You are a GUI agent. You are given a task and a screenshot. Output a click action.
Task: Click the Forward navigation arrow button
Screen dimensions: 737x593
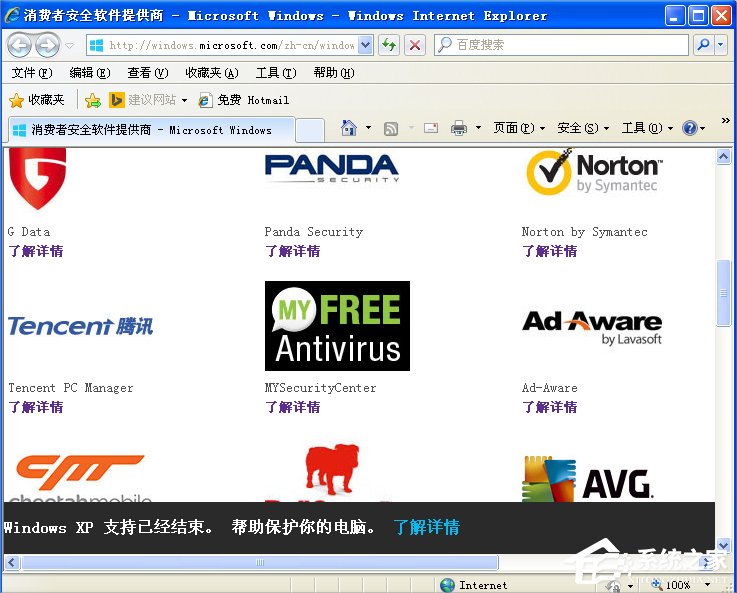[x=47, y=45]
